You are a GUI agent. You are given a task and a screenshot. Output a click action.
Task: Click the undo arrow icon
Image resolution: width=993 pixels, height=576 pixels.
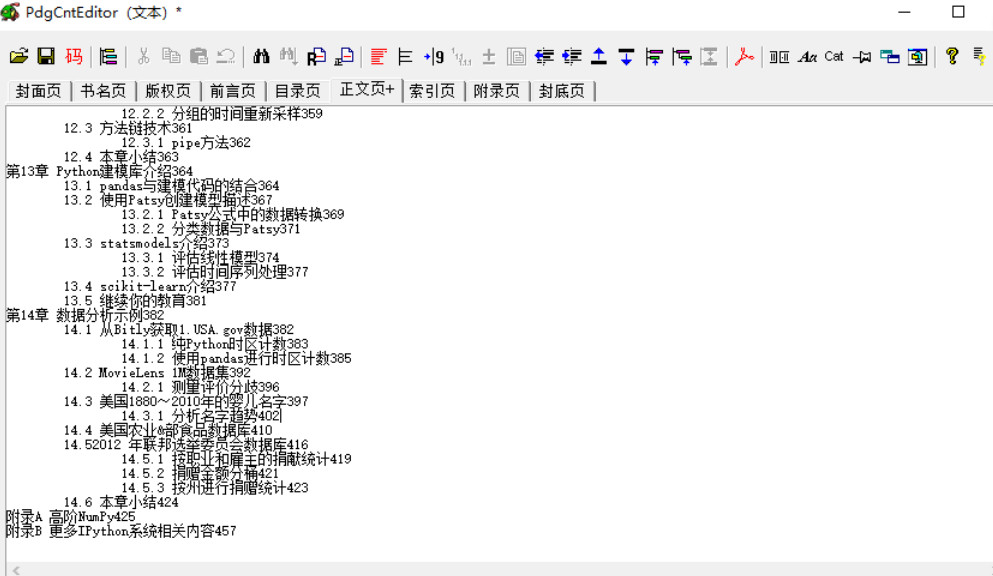226,56
